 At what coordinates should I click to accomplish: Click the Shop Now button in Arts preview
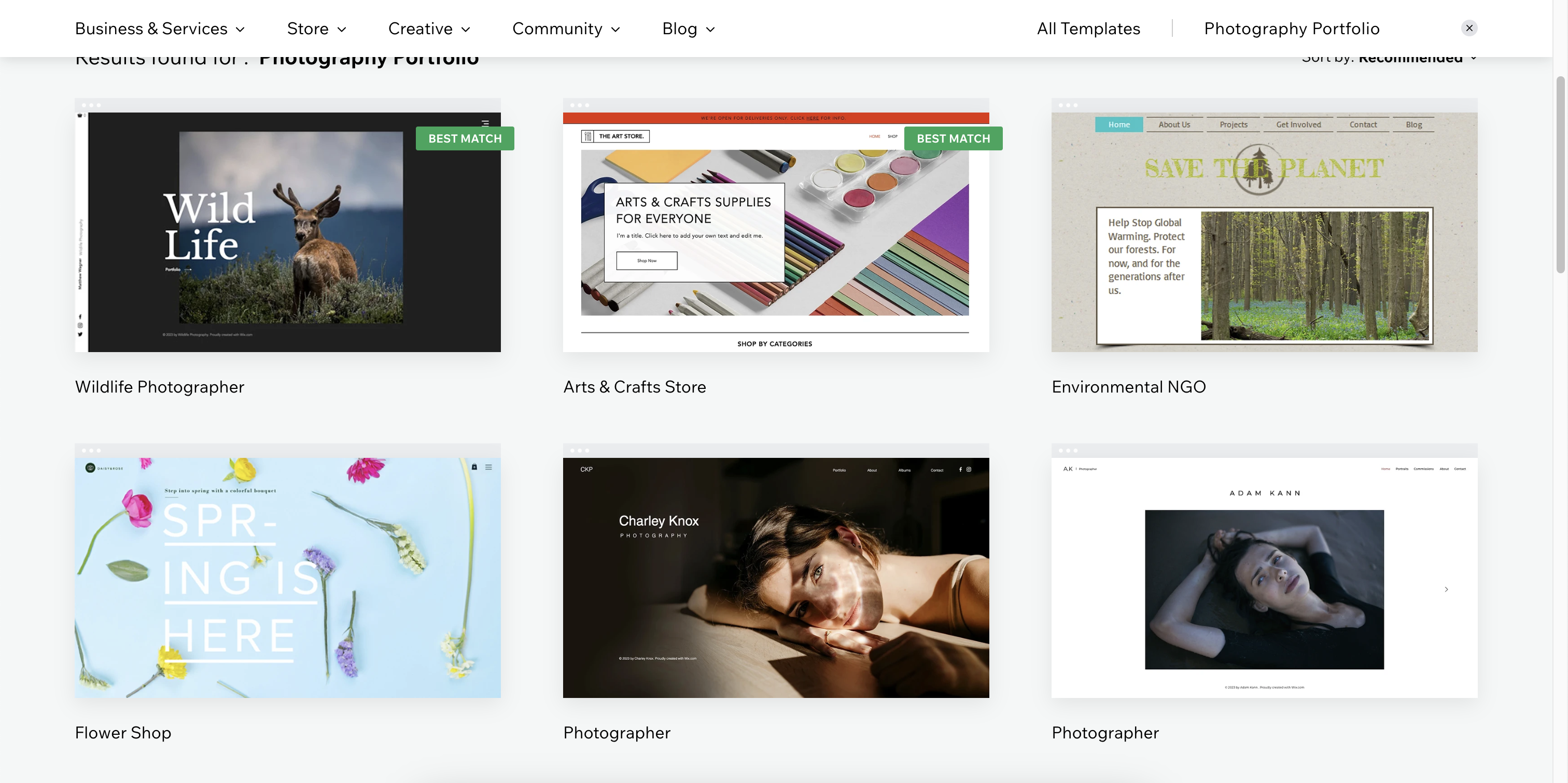[647, 261]
